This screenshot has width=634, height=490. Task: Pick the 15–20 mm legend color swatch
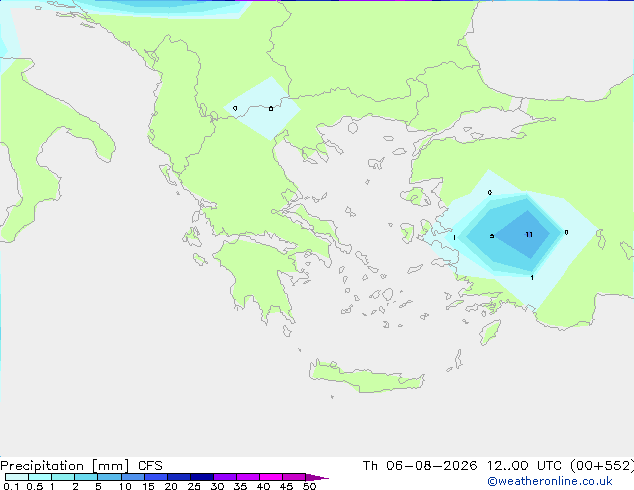(156, 477)
